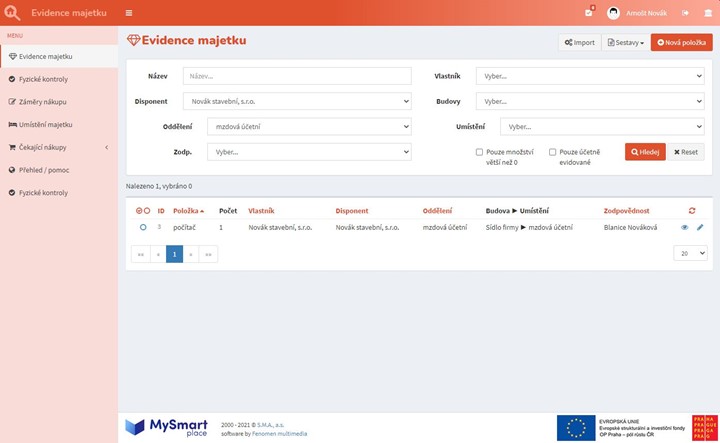Open the tasks notification icon with badge

(x=589, y=12)
